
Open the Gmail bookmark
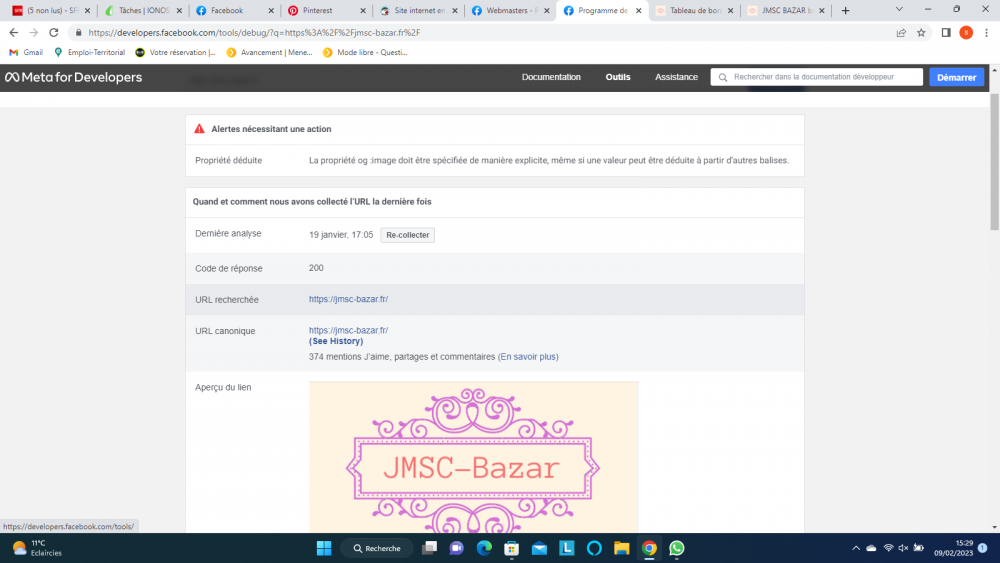coord(26,52)
